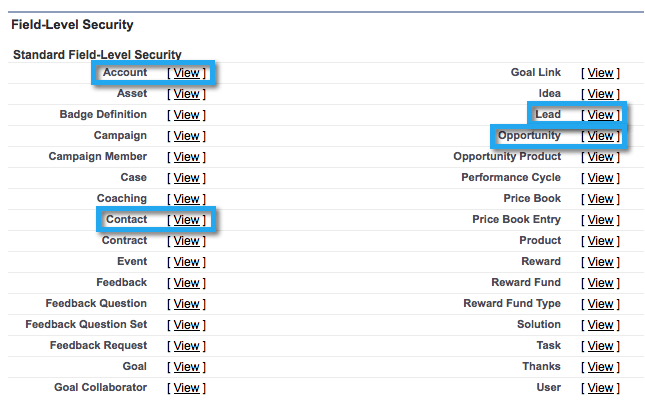Open the Contract View link
Screen dimensions: 645x405
point(186,241)
